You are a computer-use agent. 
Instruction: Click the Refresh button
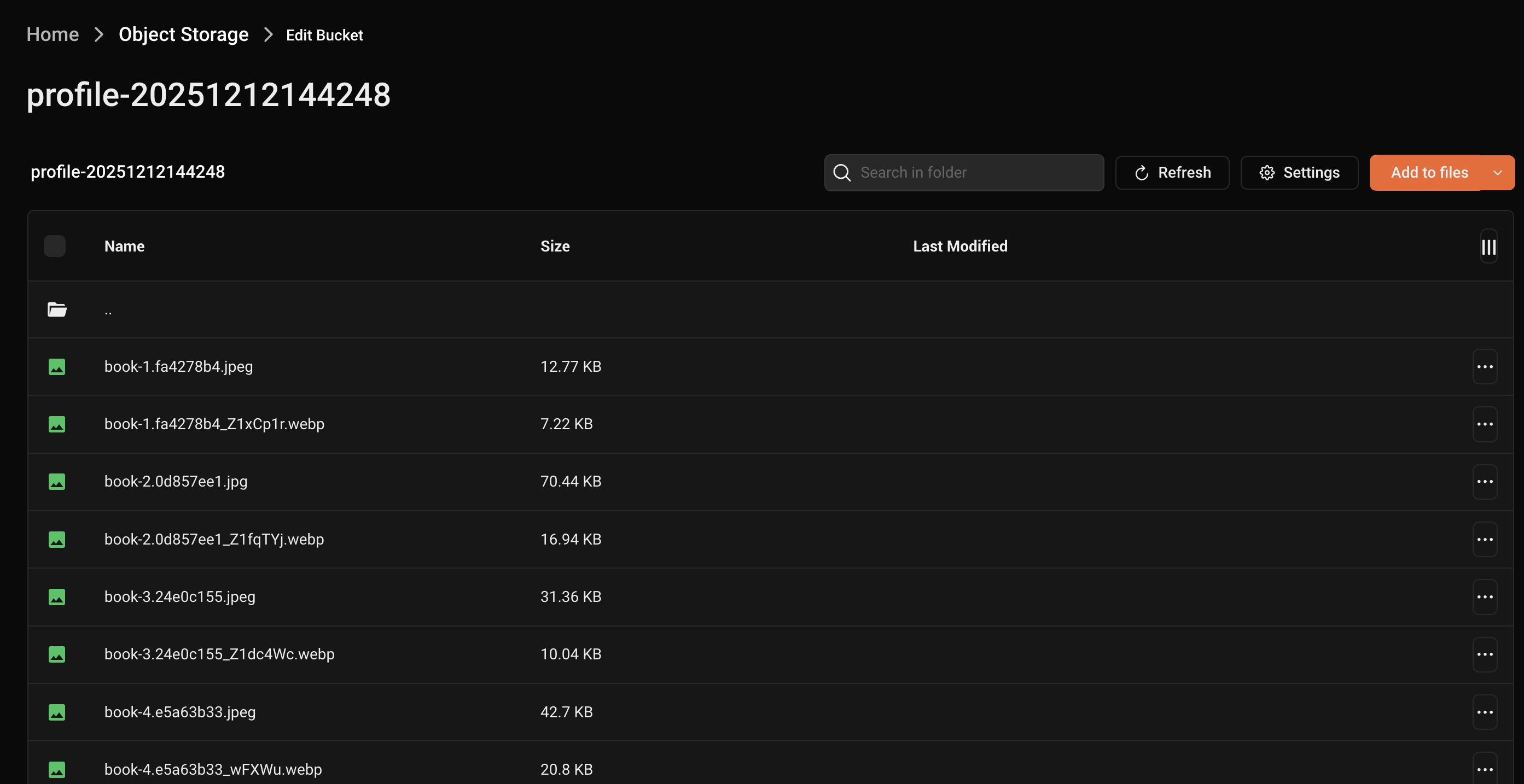(x=1171, y=173)
